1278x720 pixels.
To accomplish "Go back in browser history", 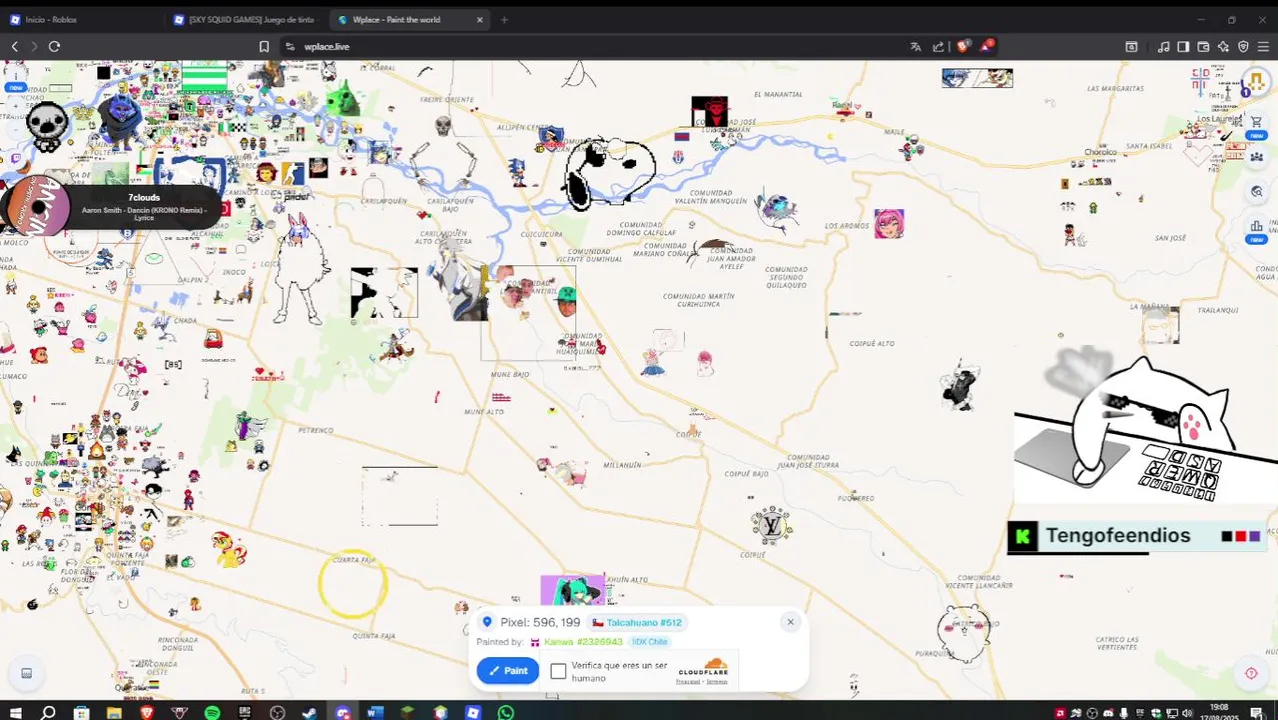I will tap(14, 46).
